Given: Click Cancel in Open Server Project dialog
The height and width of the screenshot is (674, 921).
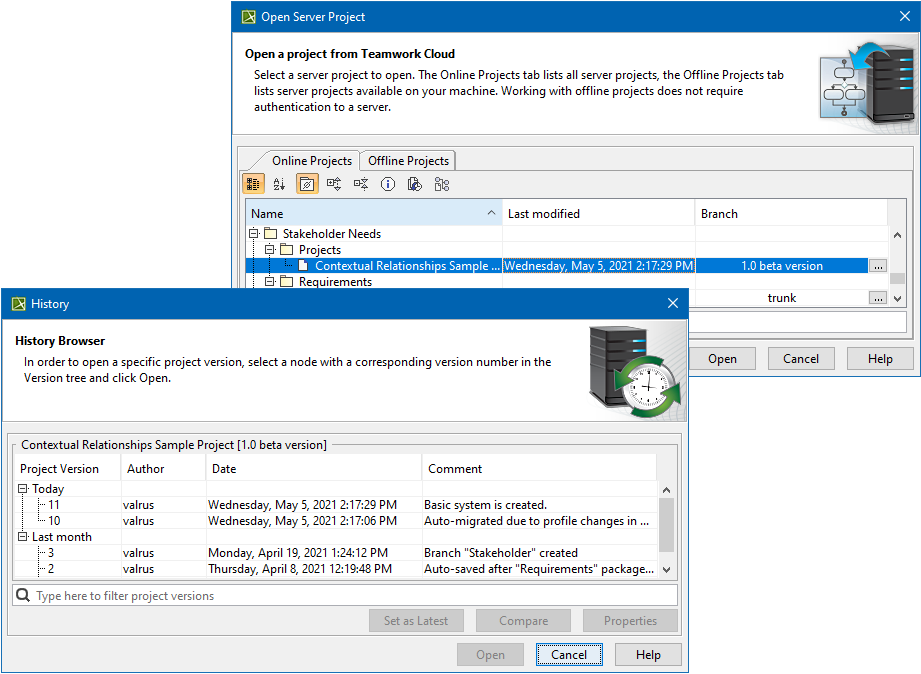Looking at the screenshot, I should pyautogui.click(x=801, y=358).
